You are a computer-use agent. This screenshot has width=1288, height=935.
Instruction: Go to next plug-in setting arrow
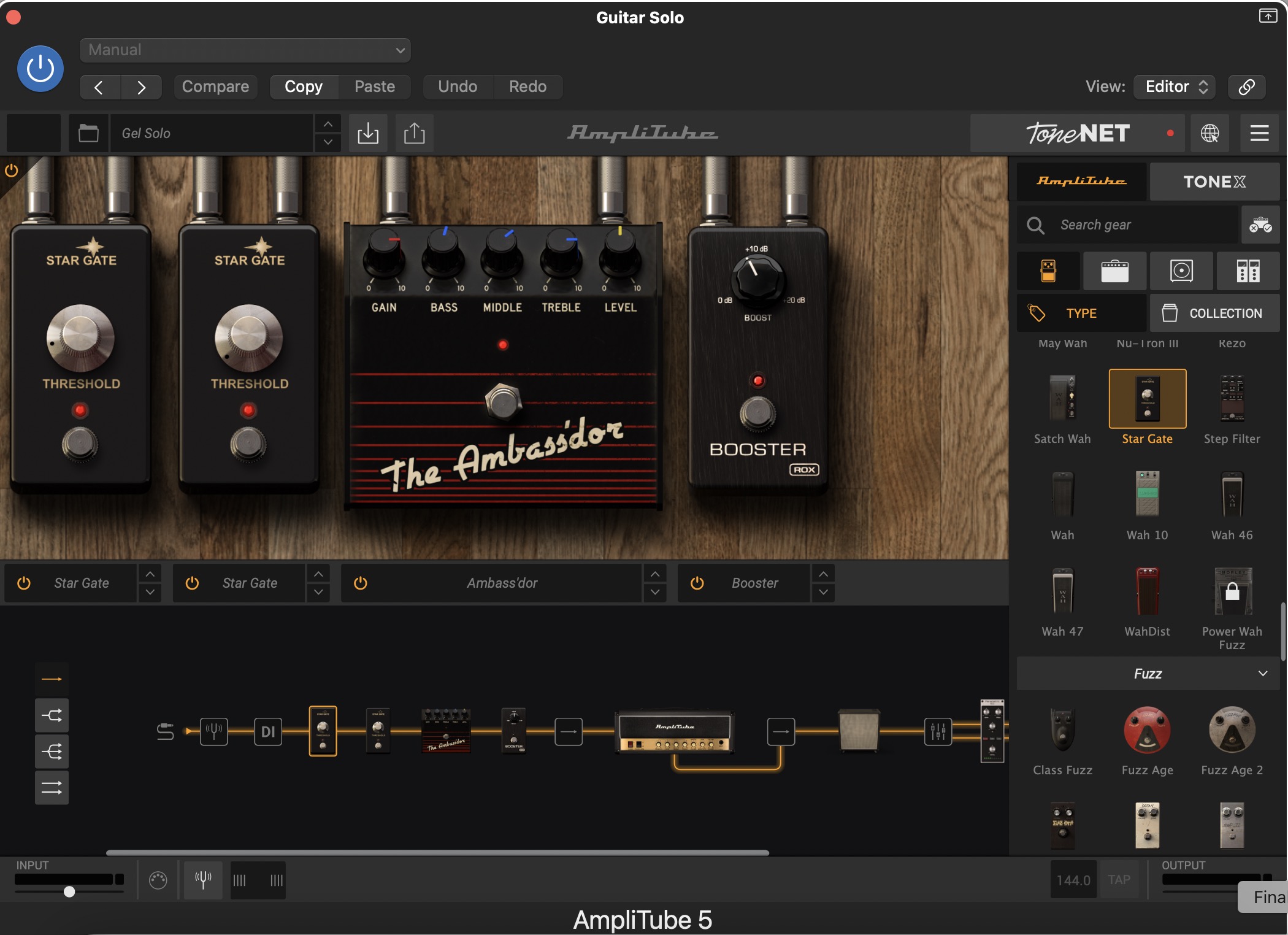point(142,87)
